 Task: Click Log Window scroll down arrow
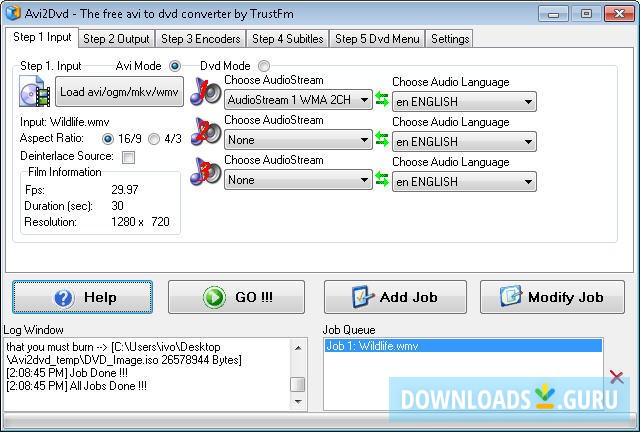[x=298, y=401]
